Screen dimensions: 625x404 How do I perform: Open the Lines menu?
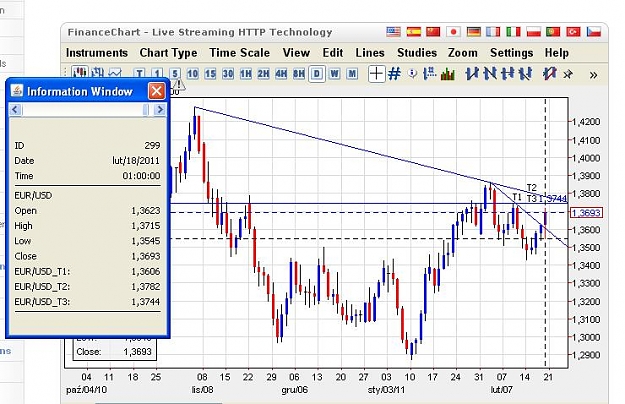click(x=370, y=53)
